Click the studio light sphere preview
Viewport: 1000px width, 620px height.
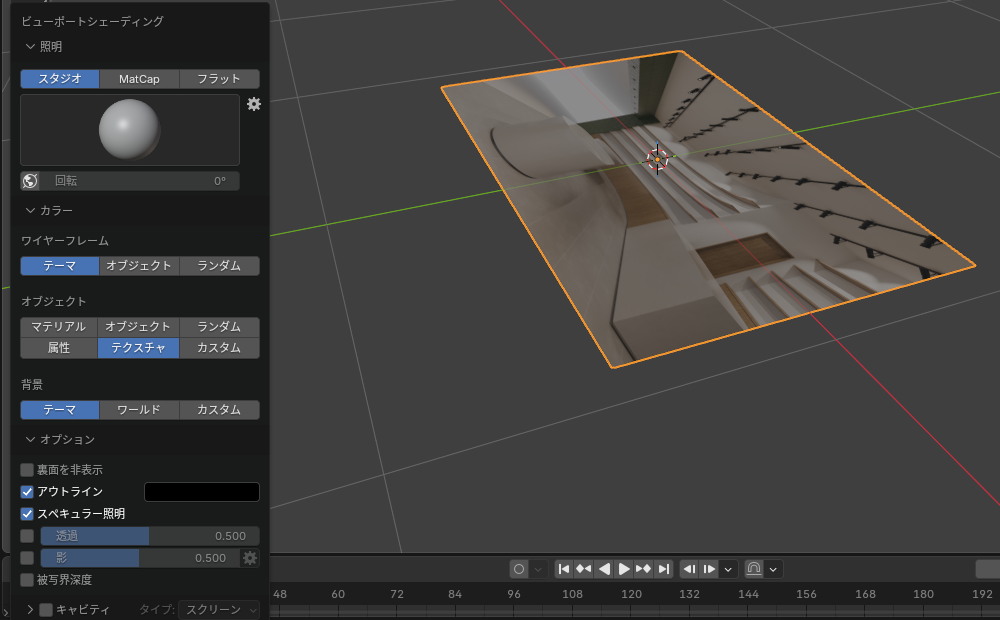pyautogui.click(x=130, y=130)
